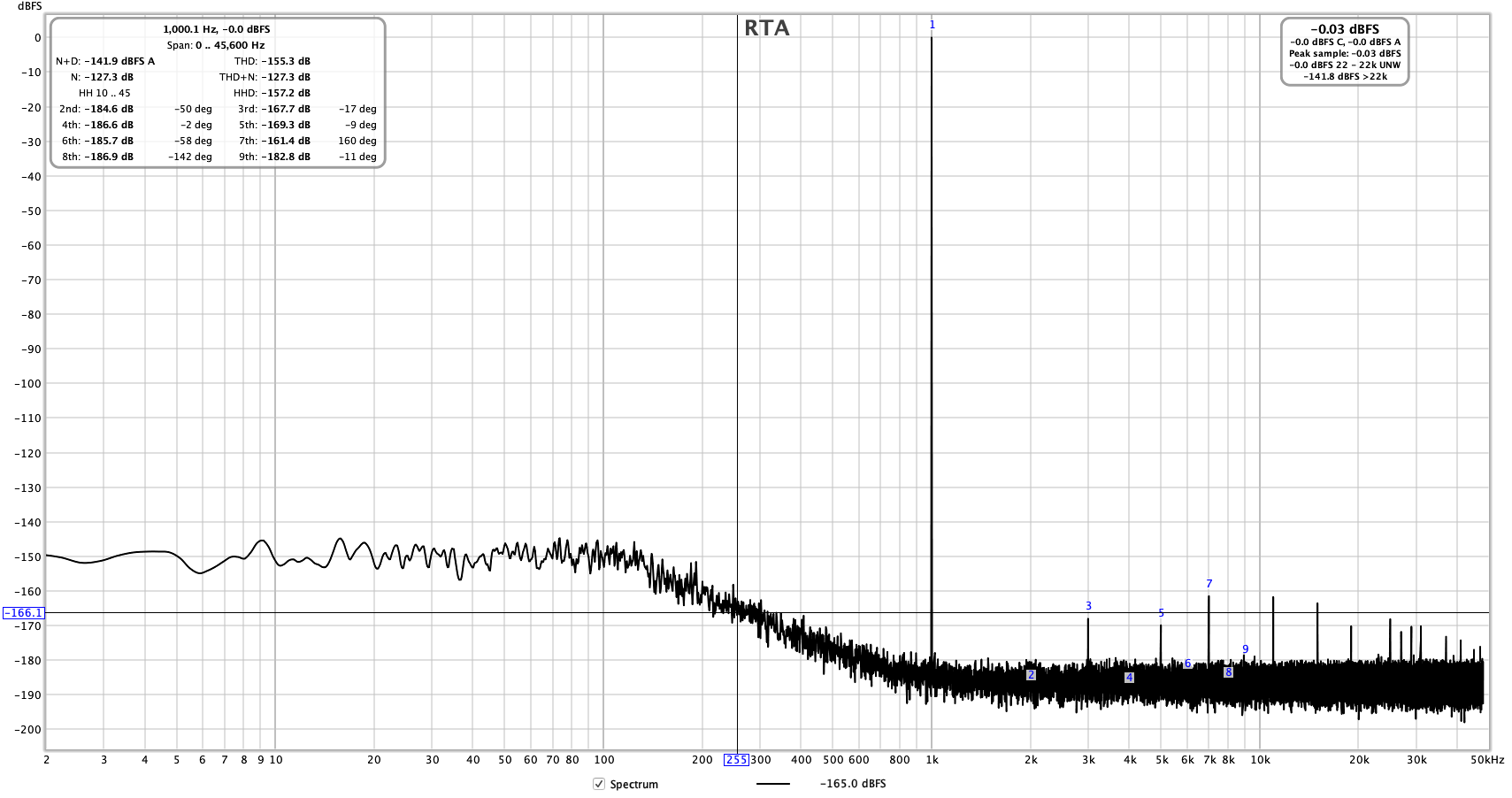Screen dimensions: 1512x798
Task: Click harmonic marker 5 above the 5k spike
Action: (x=1161, y=613)
